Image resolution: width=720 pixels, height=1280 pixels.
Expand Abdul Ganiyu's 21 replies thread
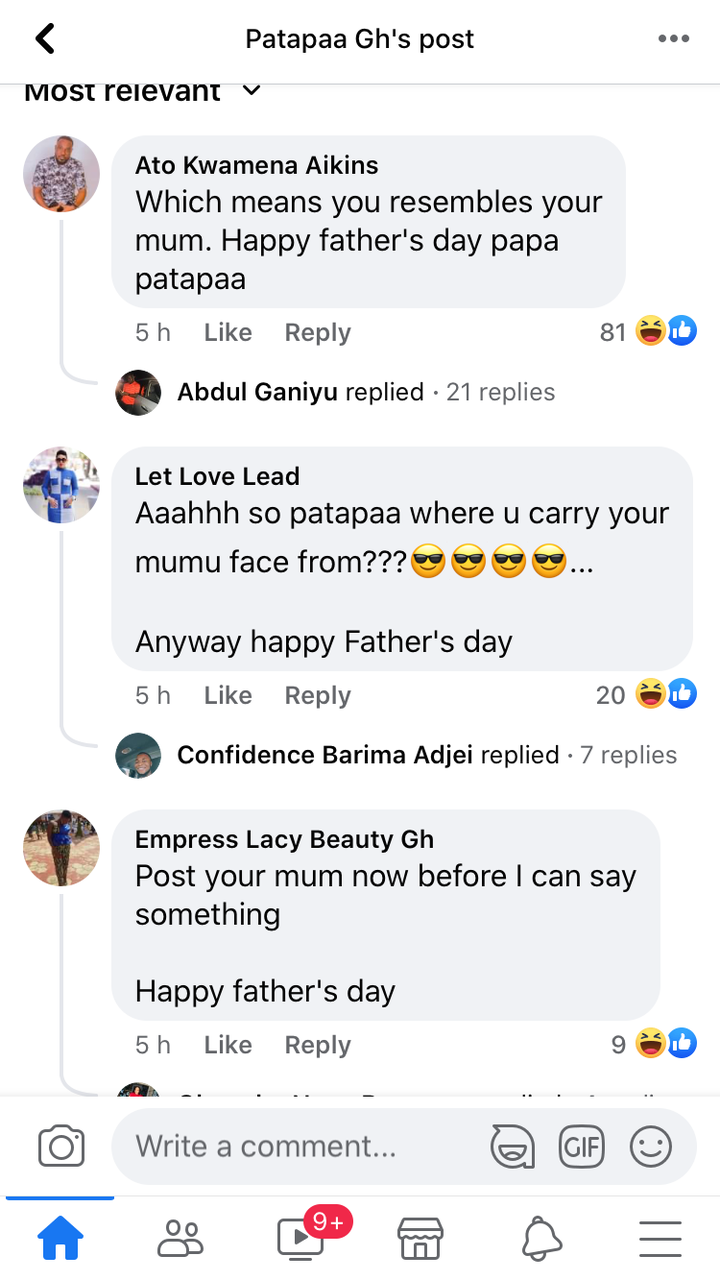[365, 392]
